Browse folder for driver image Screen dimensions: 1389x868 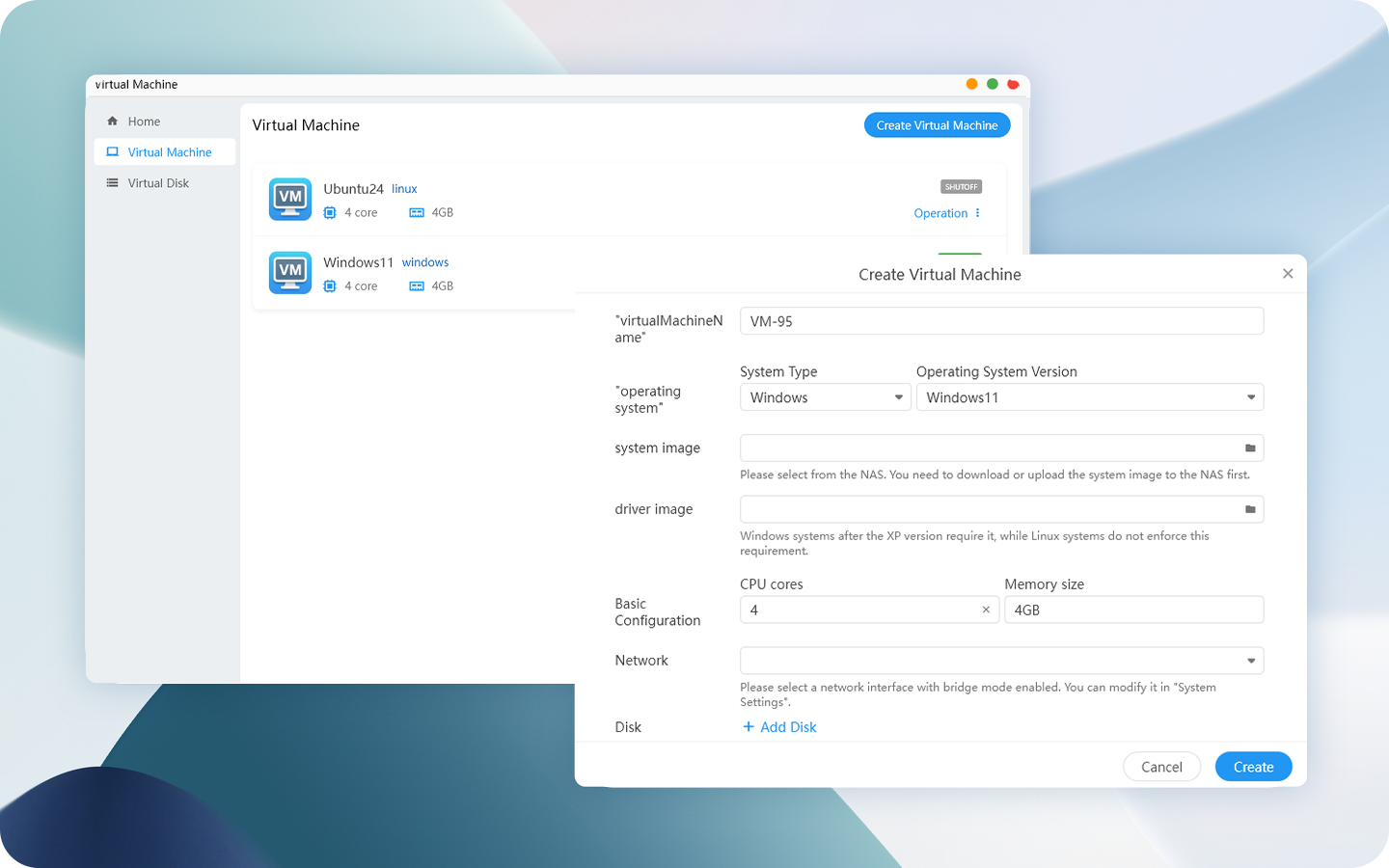coord(1250,509)
